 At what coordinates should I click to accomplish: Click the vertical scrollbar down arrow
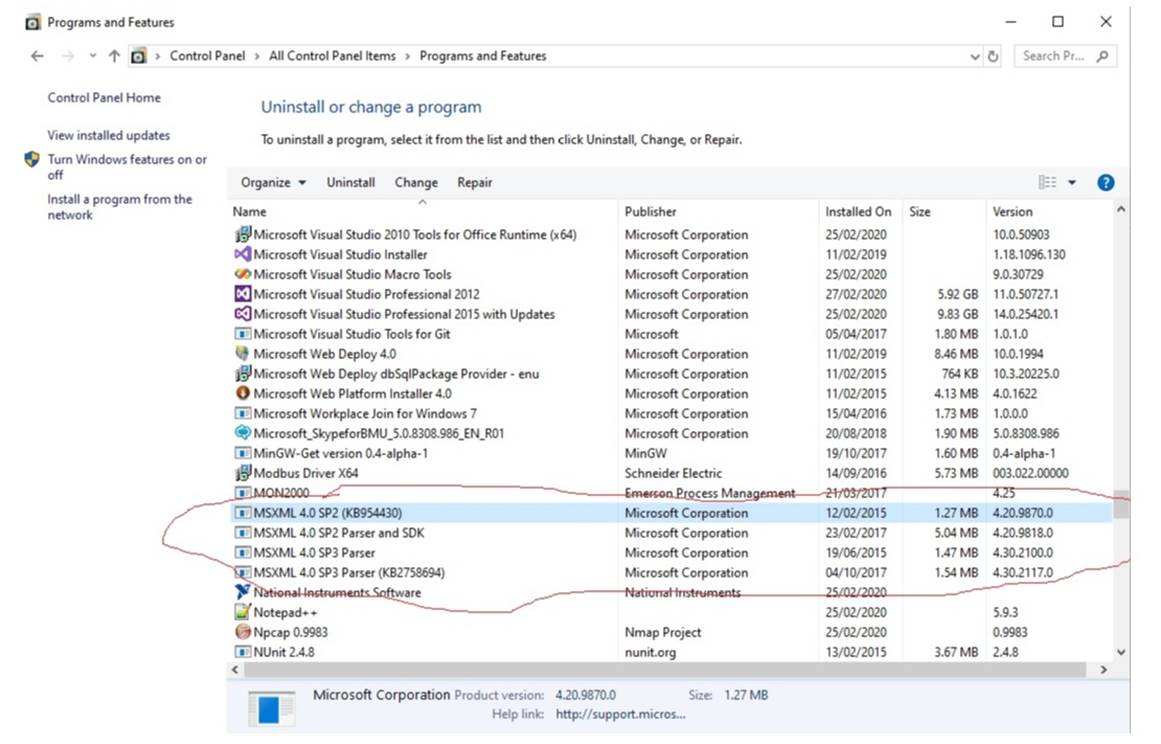(1121, 652)
